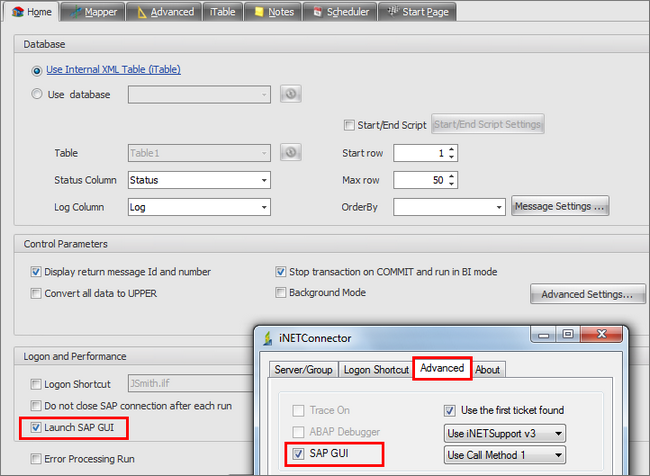Decrease the Max row value
The image size is (650, 476).
tap(451, 184)
